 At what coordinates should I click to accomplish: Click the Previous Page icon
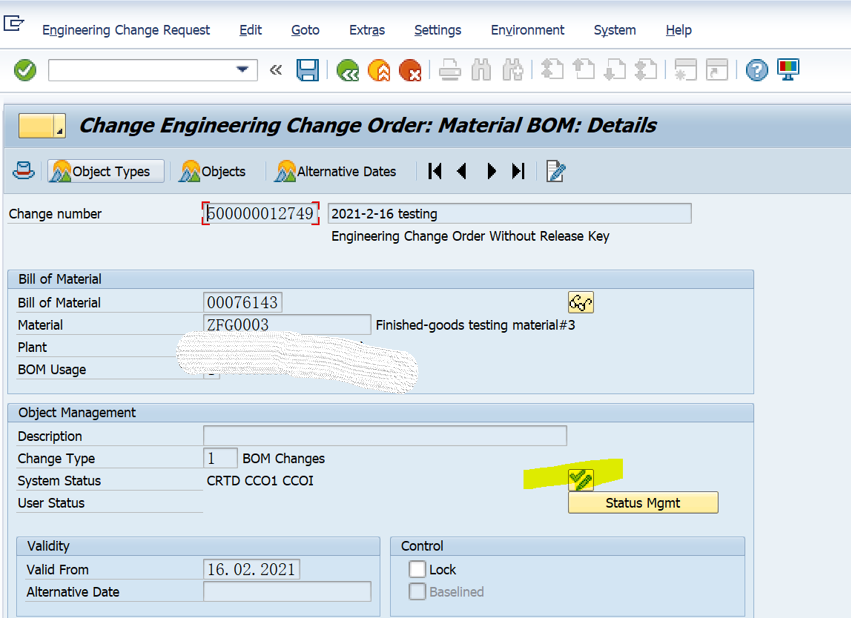pyautogui.click(x=583, y=70)
